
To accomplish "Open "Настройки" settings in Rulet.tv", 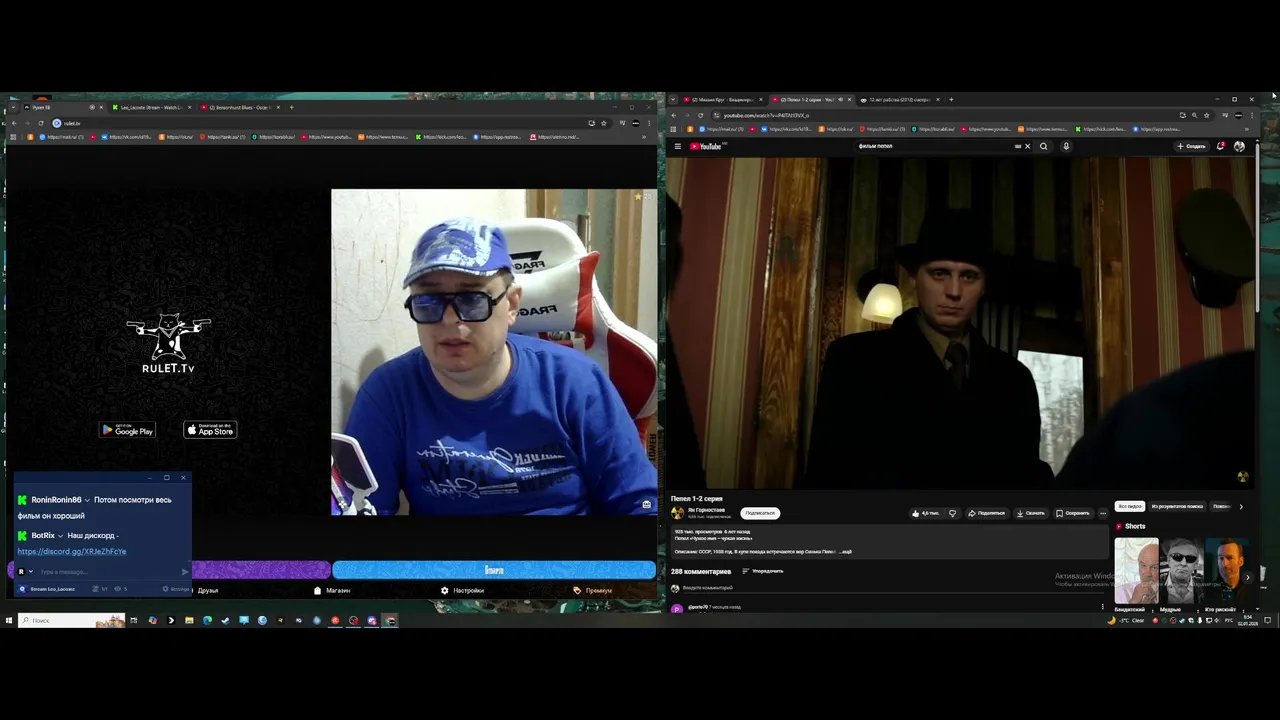I will click(462, 590).
